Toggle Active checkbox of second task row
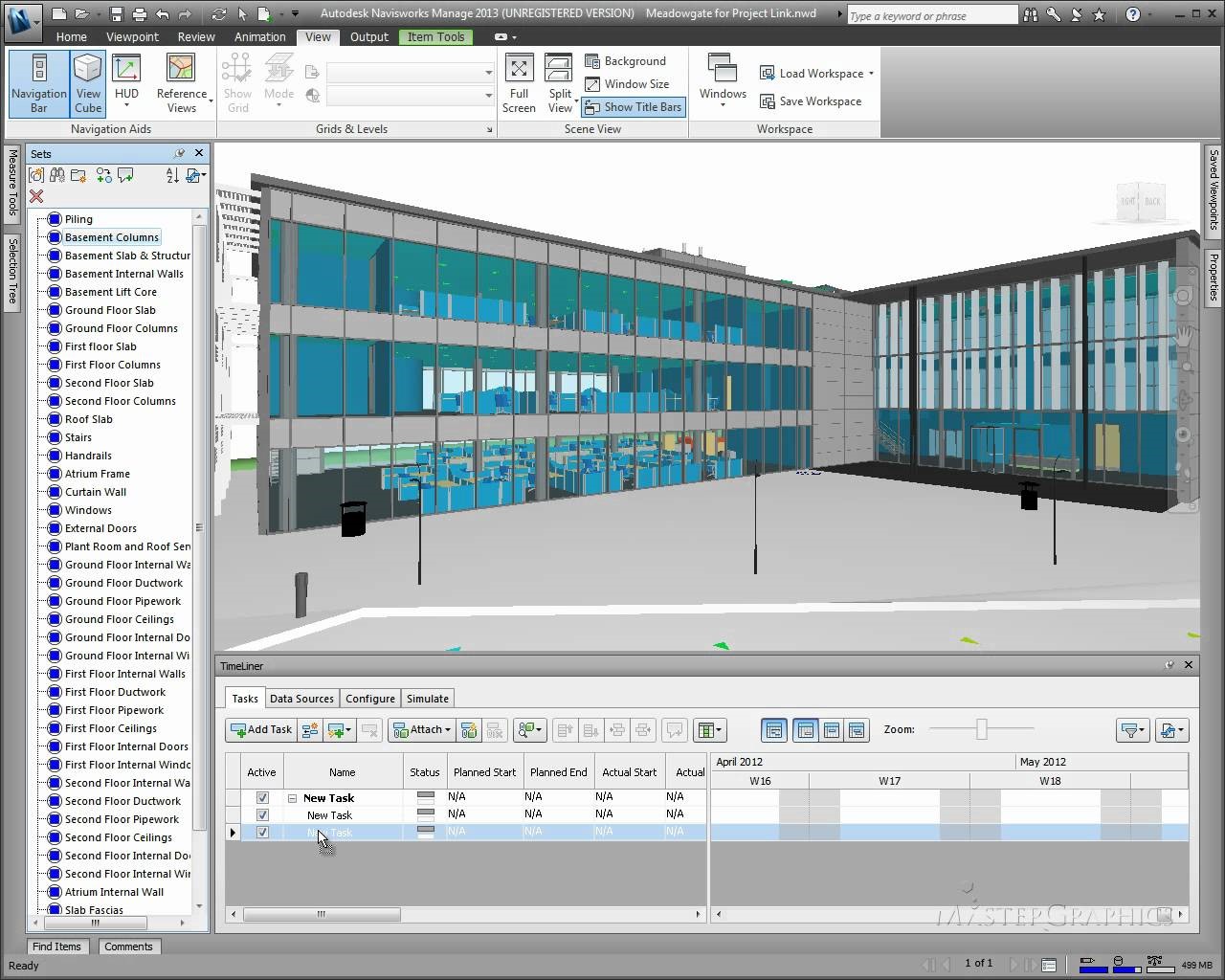The image size is (1225, 980). (262, 815)
